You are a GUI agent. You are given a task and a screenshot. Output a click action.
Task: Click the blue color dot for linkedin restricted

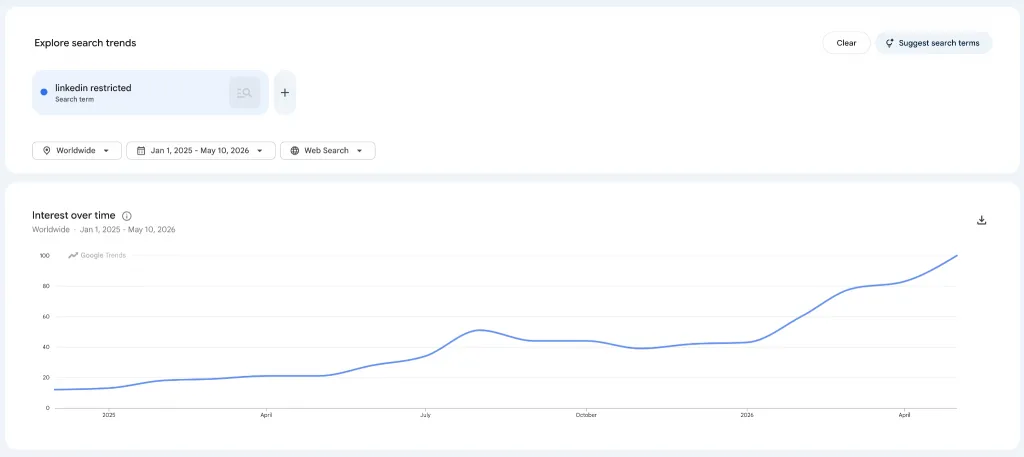(44, 92)
